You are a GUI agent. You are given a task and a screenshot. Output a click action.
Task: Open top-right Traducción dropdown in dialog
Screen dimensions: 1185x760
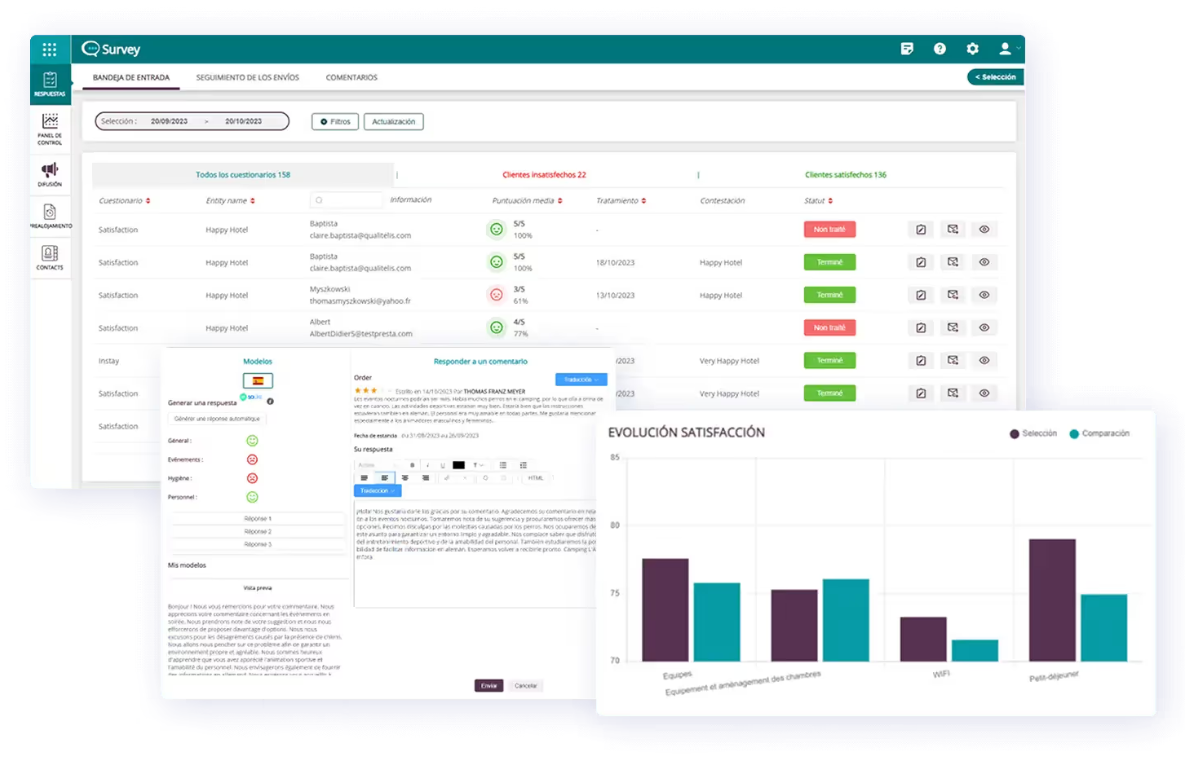click(580, 380)
